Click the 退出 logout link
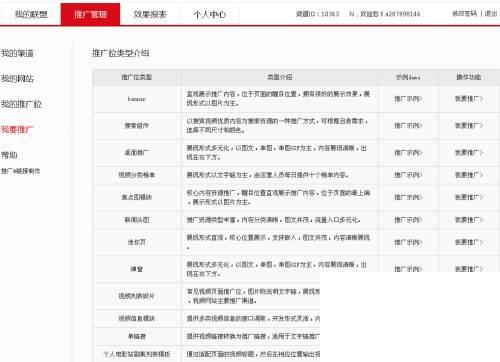The height and width of the screenshot is (362, 500). click(x=491, y=14)
